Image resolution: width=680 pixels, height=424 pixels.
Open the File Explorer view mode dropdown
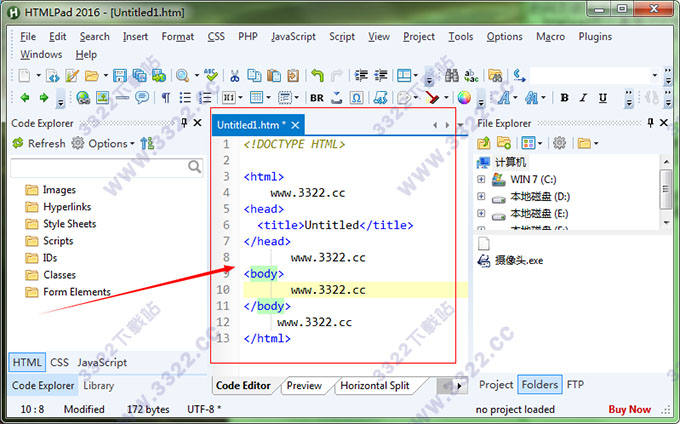[x=540, y=143]
